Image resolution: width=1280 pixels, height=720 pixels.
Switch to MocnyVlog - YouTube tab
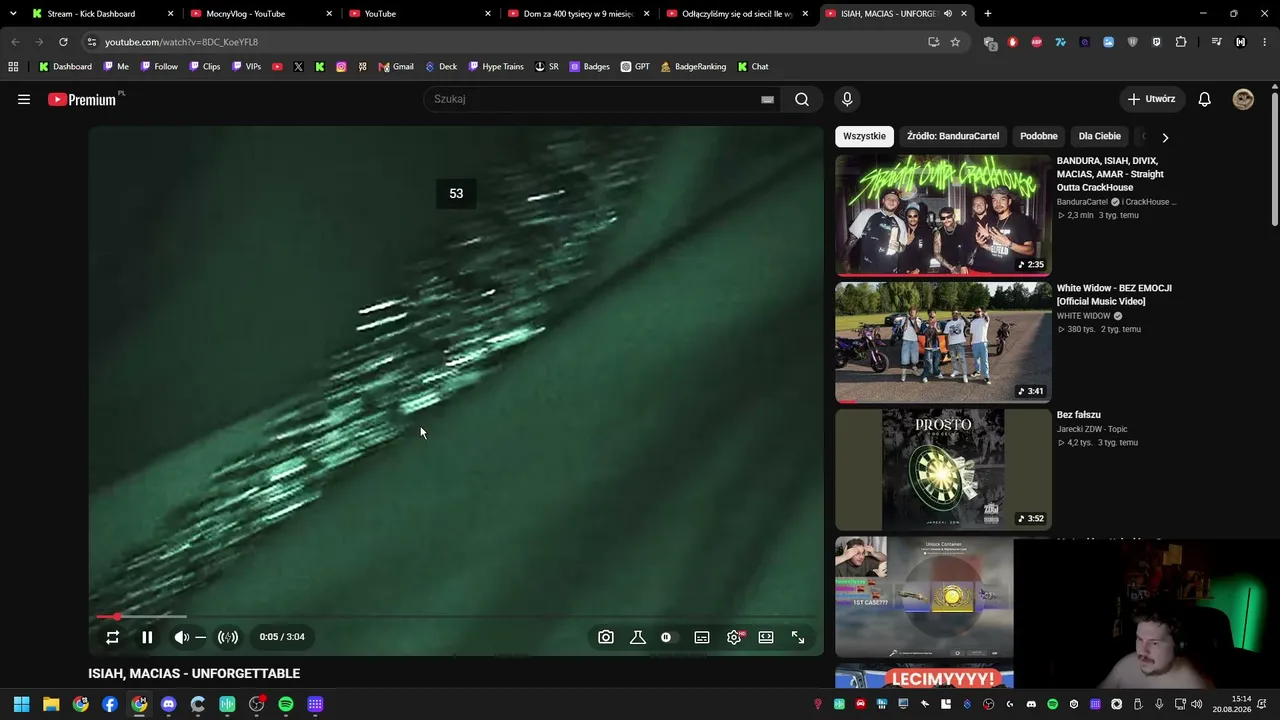260,14
